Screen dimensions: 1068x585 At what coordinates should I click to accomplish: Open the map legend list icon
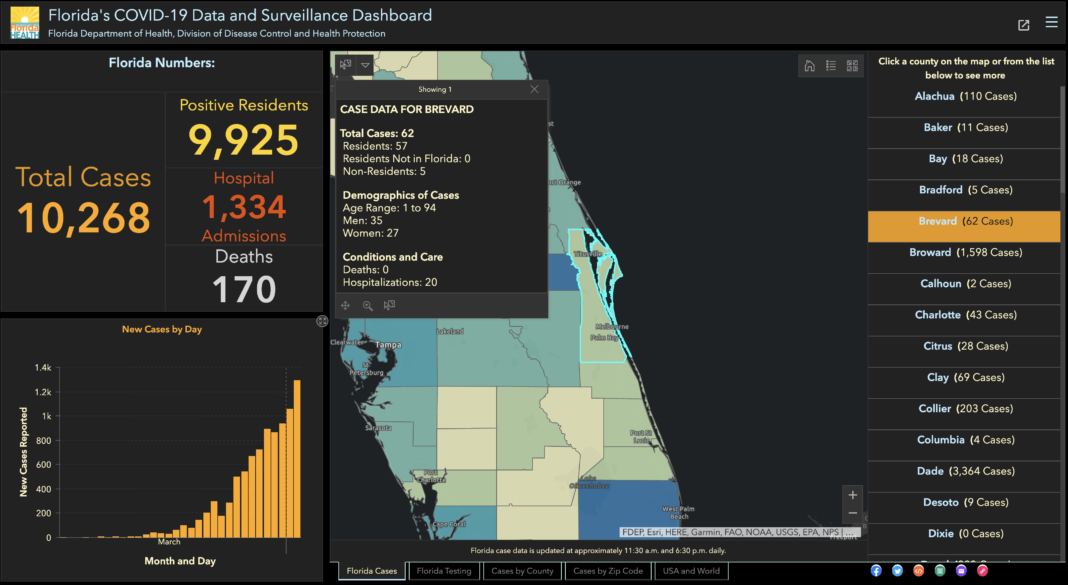coord(831,66)
